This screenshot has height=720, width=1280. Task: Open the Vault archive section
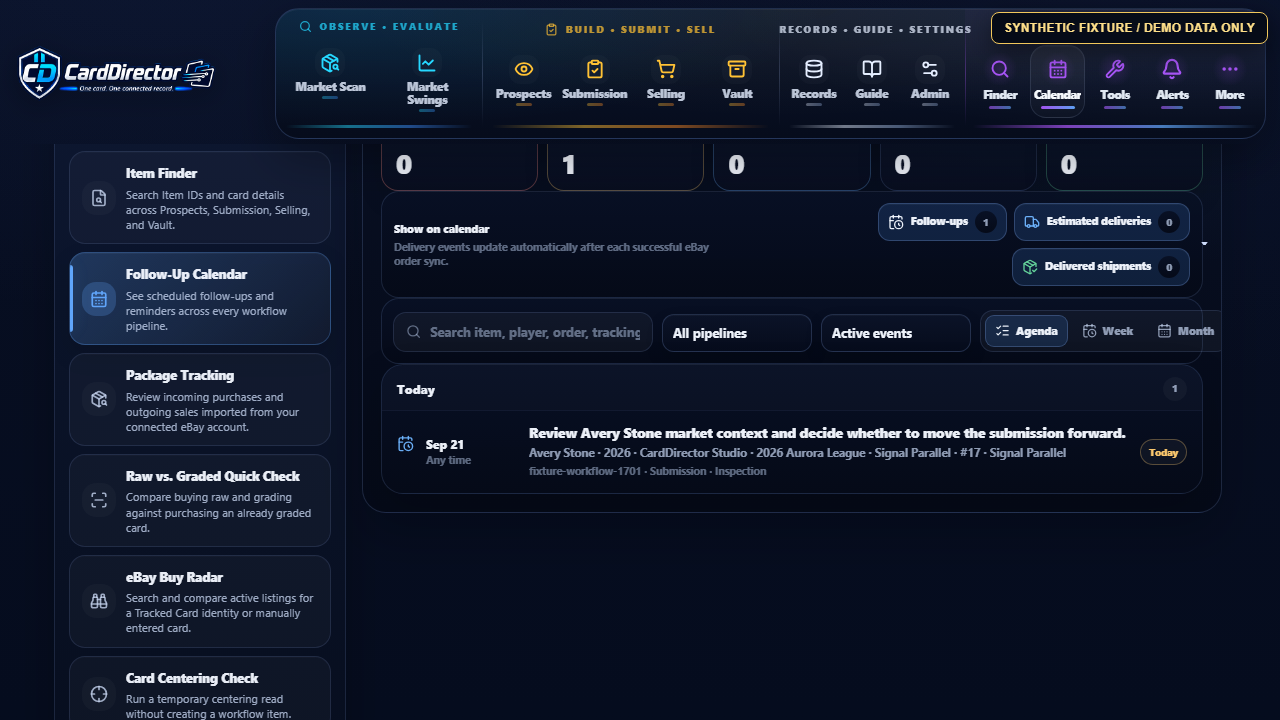737,80
